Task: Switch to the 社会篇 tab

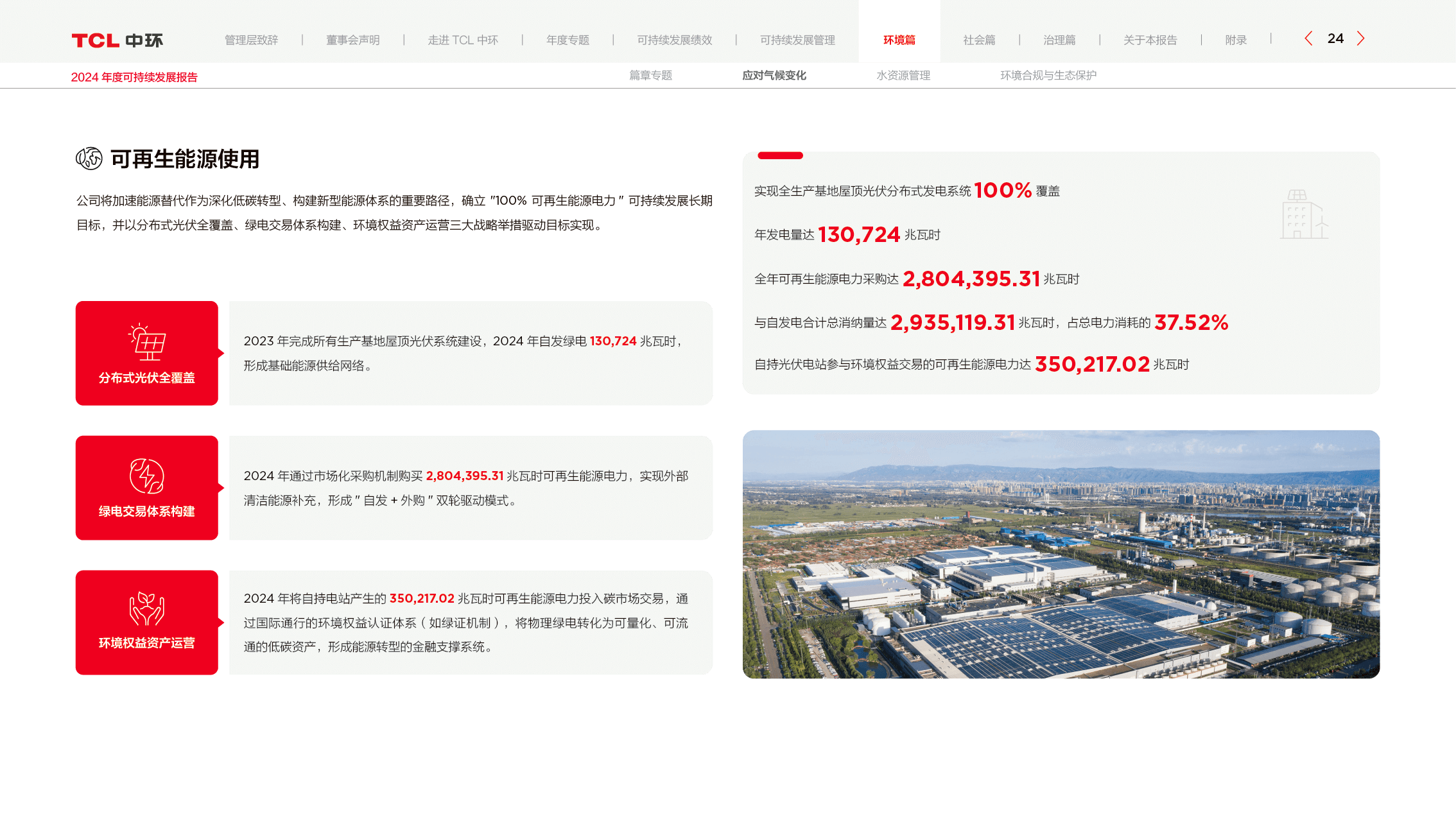Action: [x=979, y=40]
